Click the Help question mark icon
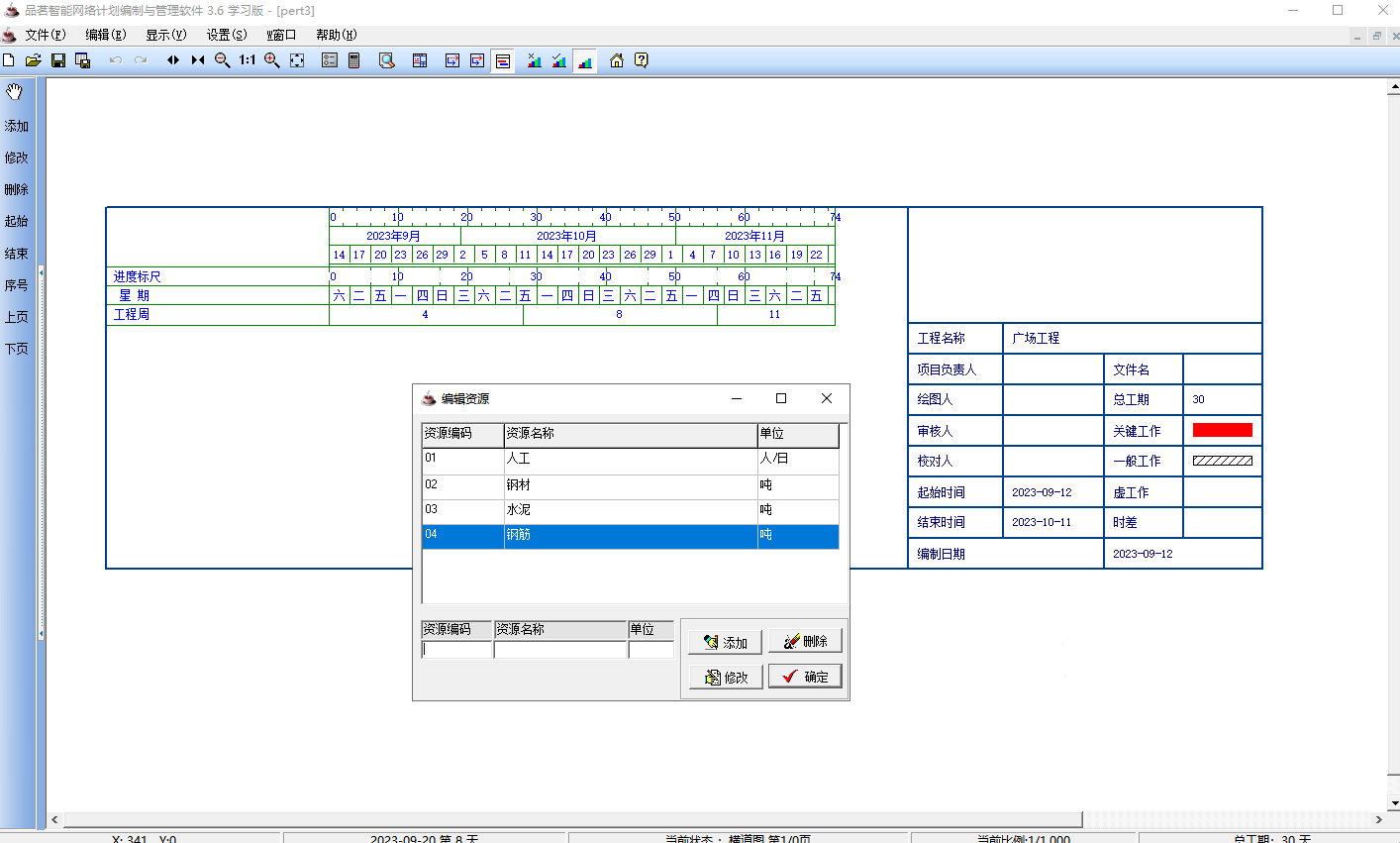The image size is (1400, 843). [642, 60]
